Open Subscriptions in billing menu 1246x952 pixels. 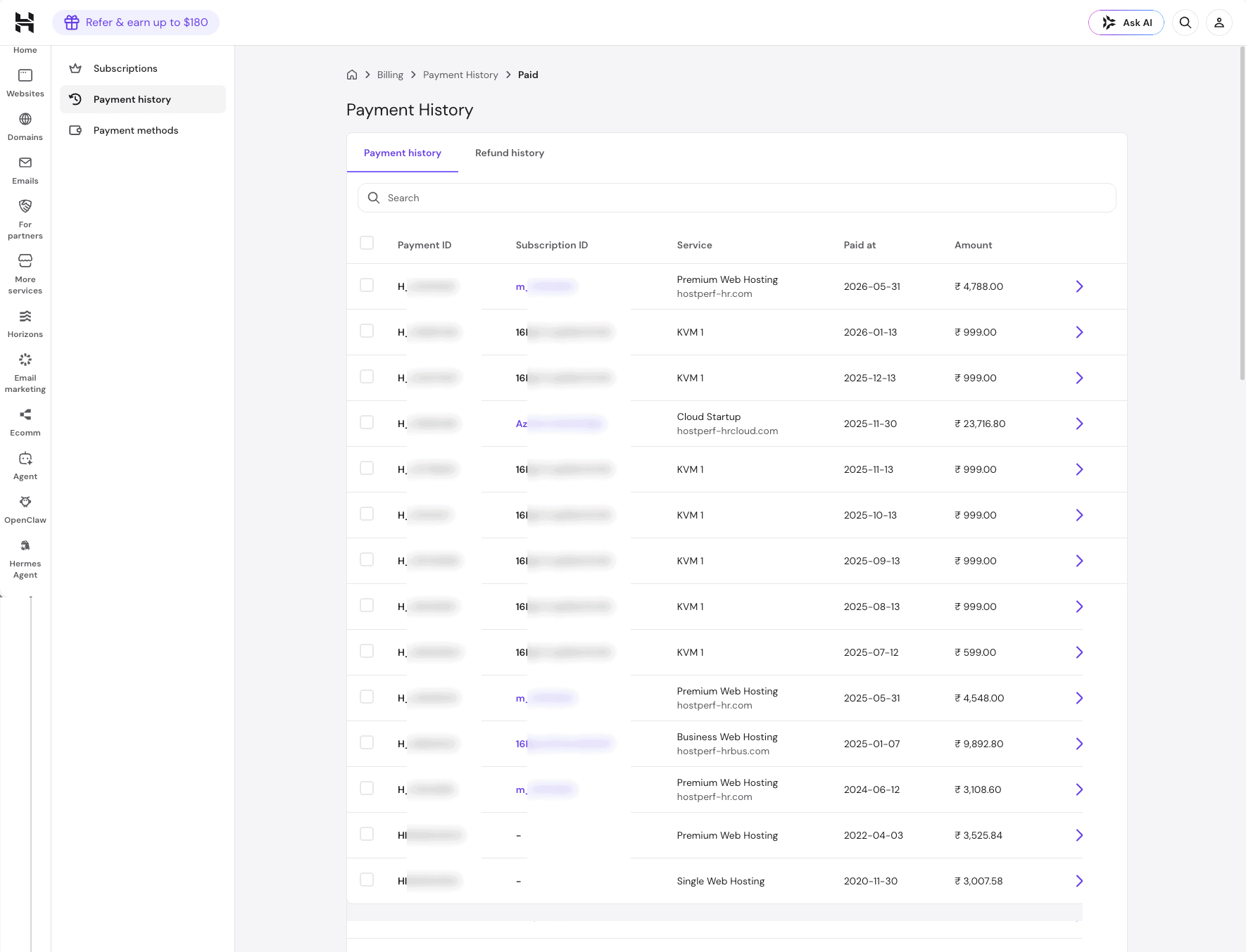pyautogui.click(x=143, y=68)
